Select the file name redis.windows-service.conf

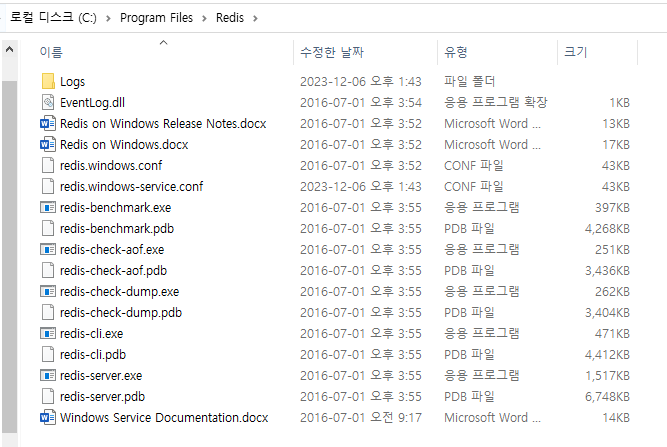tap(131, 186)
